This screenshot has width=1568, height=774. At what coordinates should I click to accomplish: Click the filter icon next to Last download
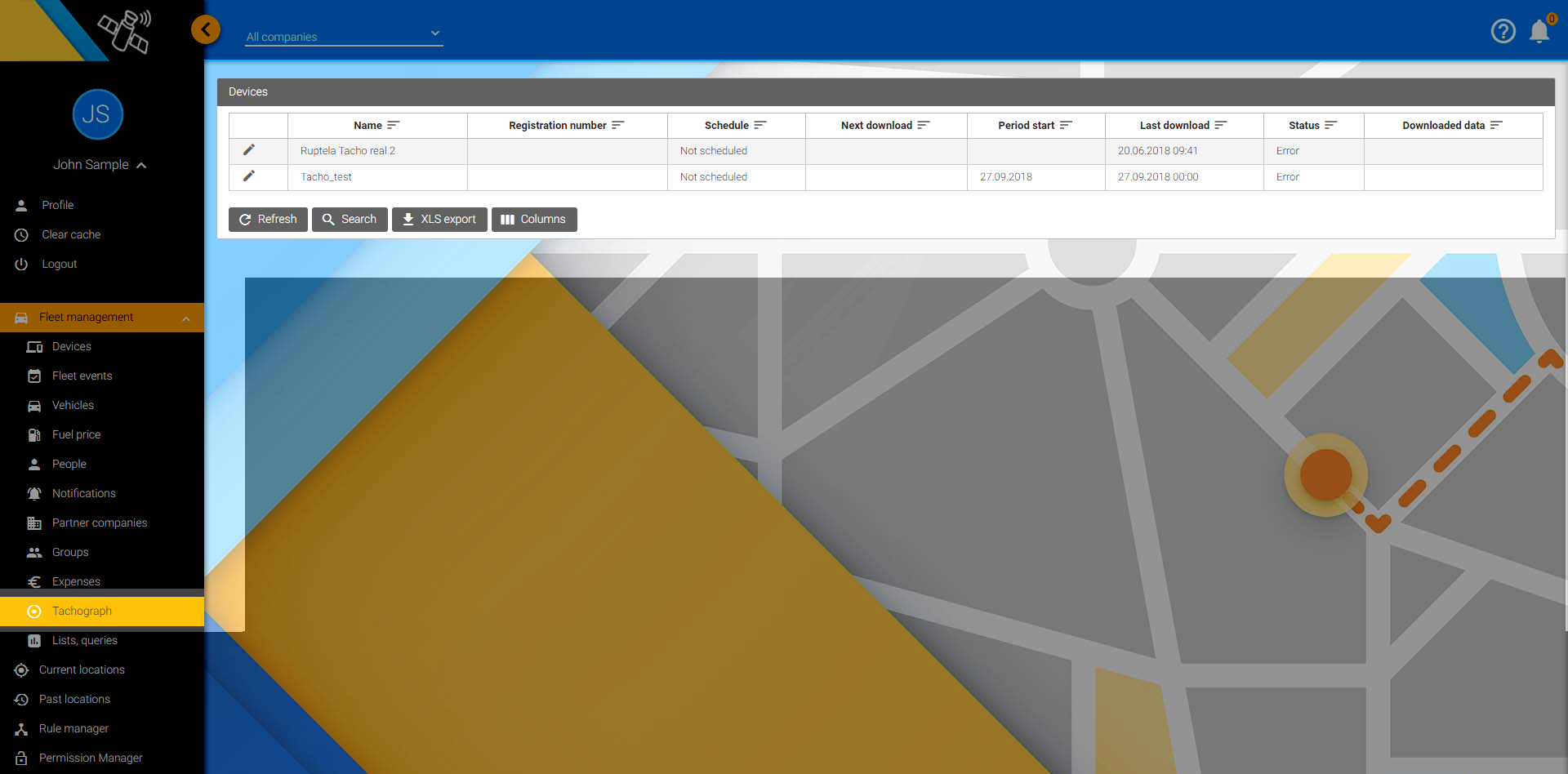(1221, 125)
